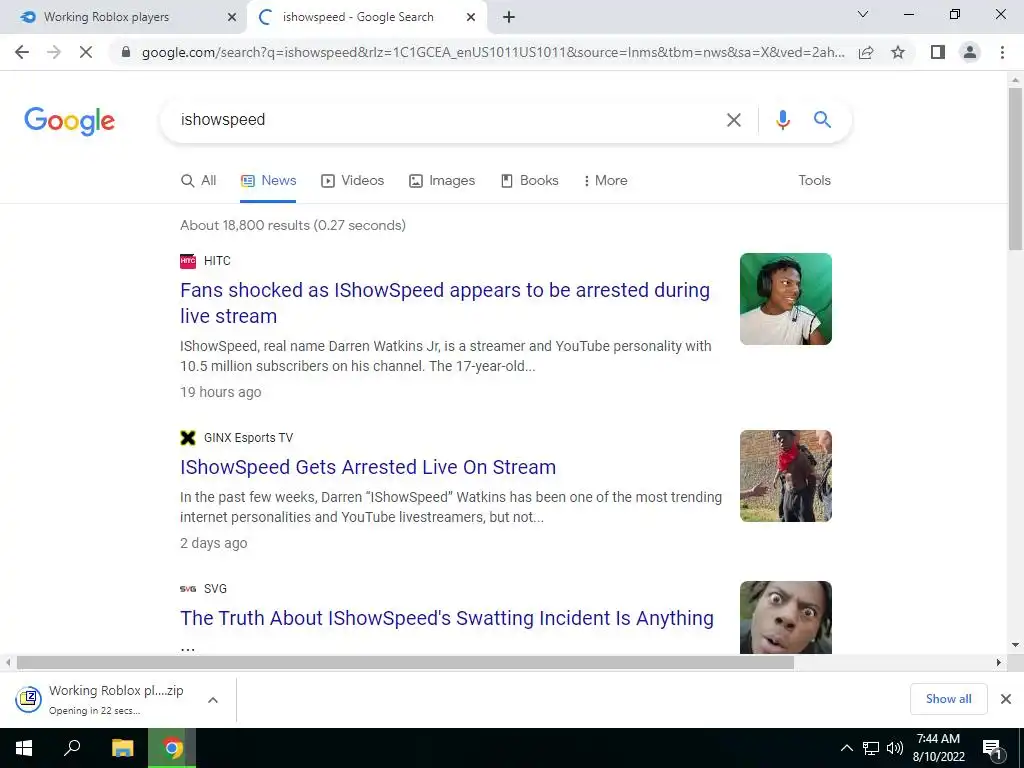
Task: Open Chrome three-dot menu
Action: [x=1002, y=52]
